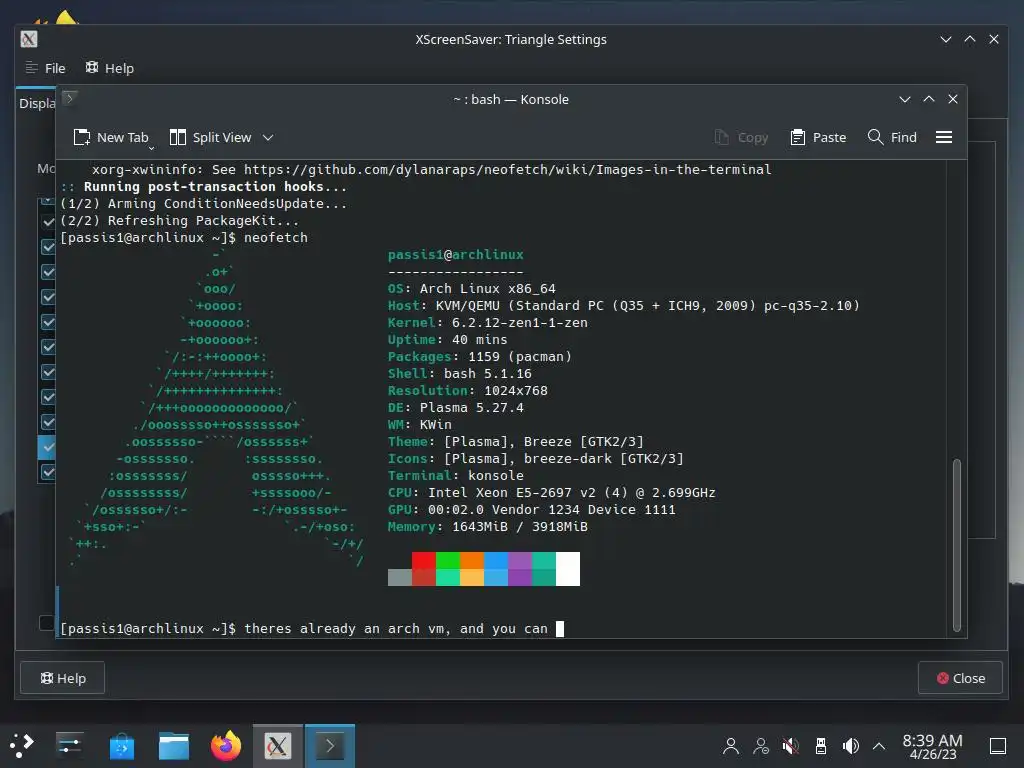Image resolution: width=1024 pixels, height=768 pixels.
Task: Click the 'WM: KWin' line
Action: coord(419,424)
